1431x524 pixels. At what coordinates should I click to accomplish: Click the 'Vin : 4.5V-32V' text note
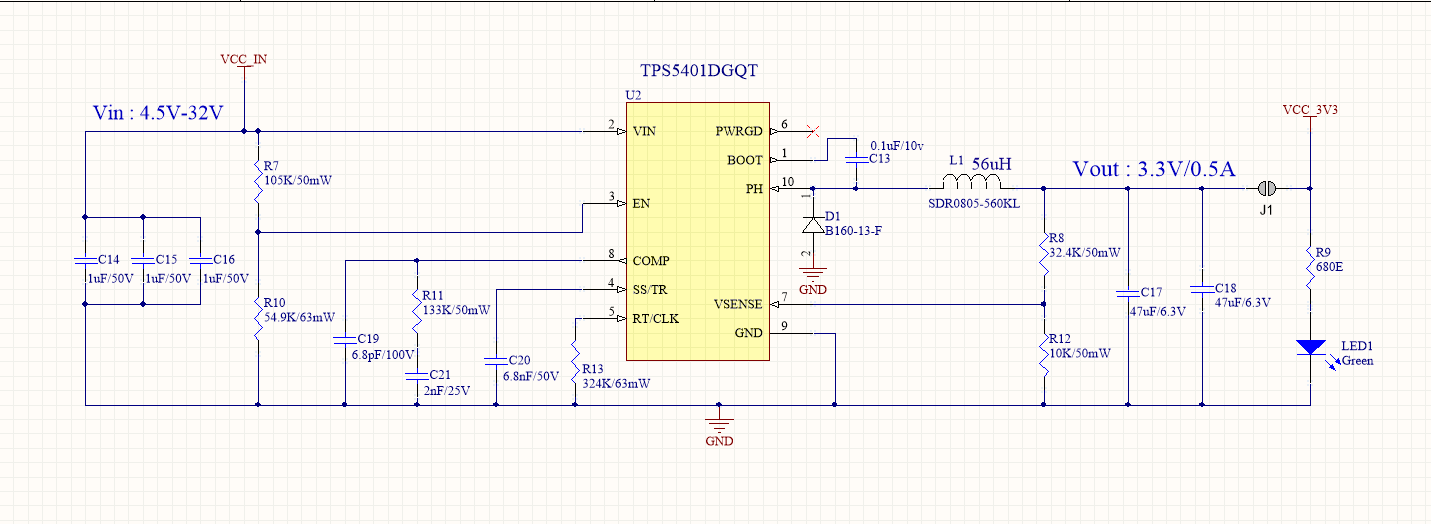click(x=160, y=112)
